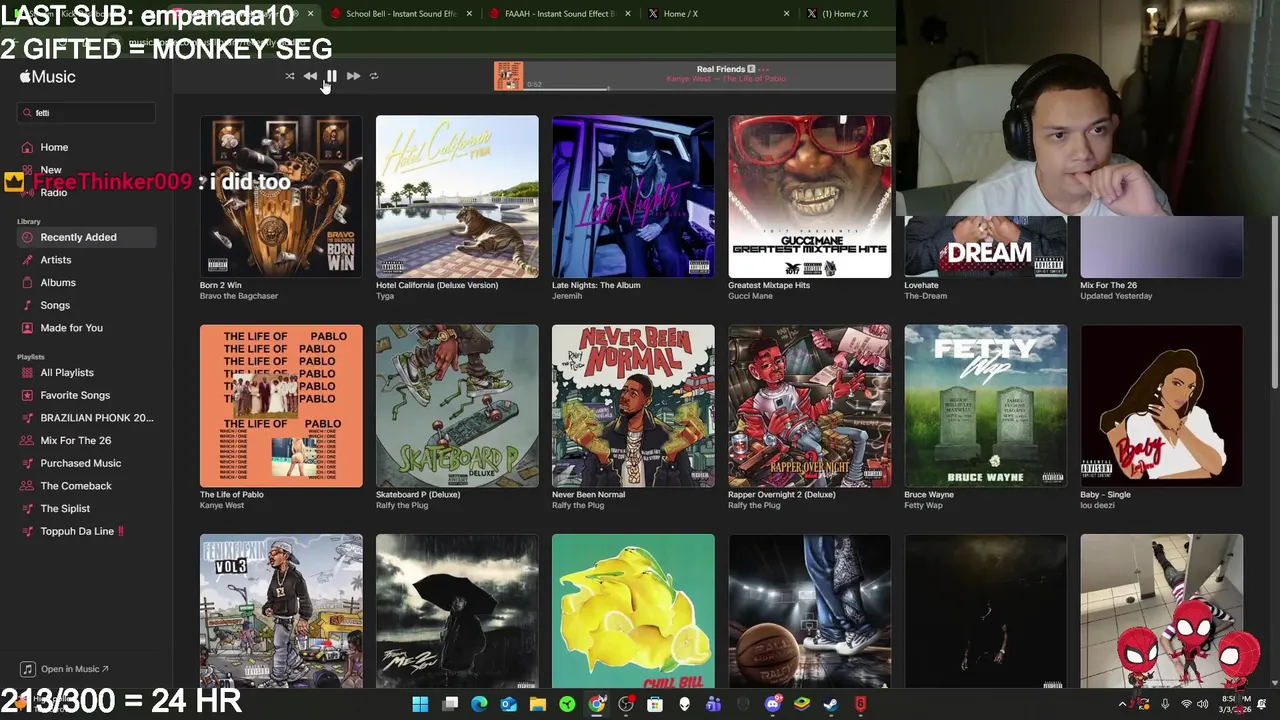Toggle repeat mode
This screenshot has width=1280, height=720.
point(374,76)
